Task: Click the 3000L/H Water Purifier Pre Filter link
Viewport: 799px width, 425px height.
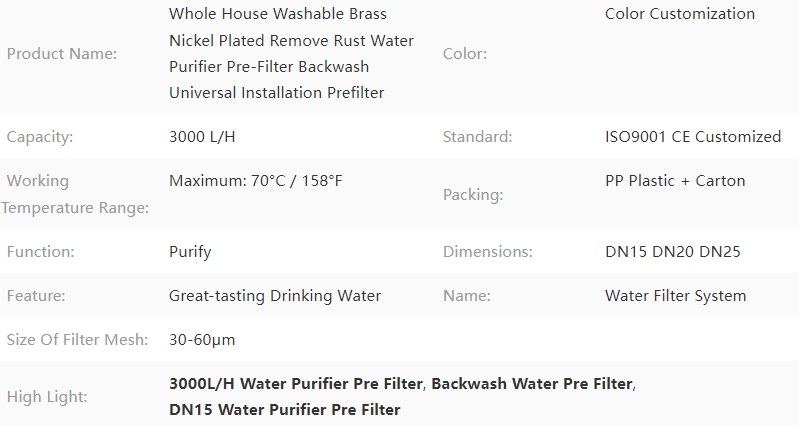Action: tap(296, 384)
